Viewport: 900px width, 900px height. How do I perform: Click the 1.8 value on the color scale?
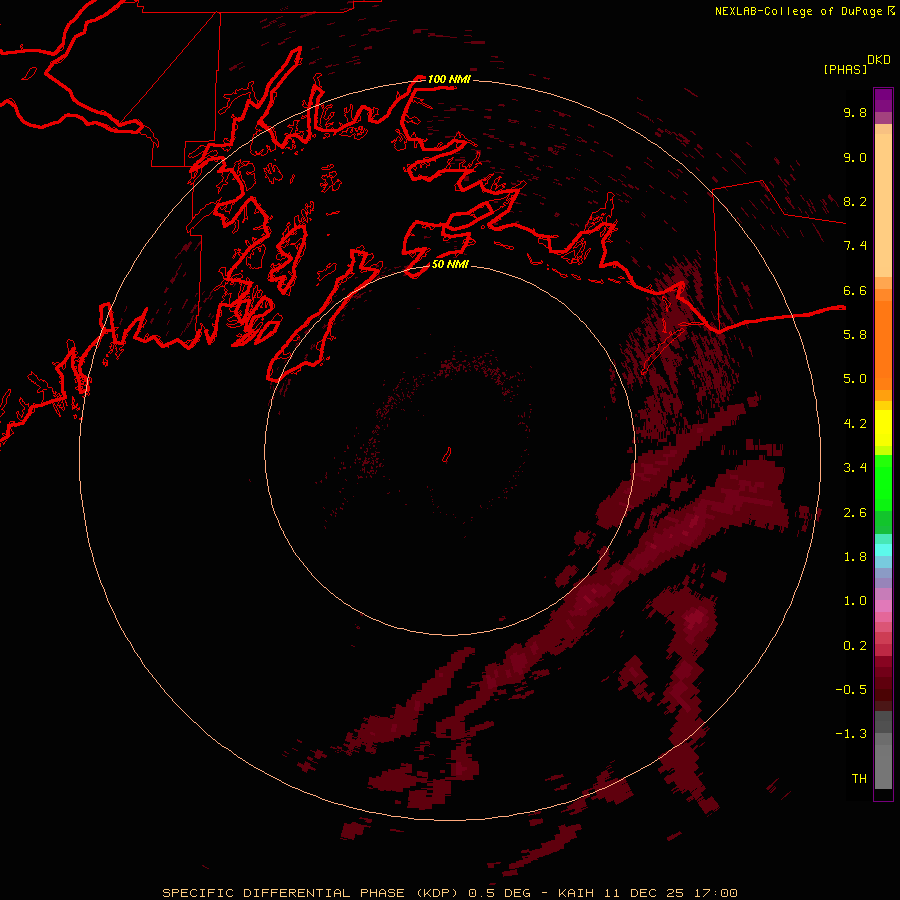point(855,557)
